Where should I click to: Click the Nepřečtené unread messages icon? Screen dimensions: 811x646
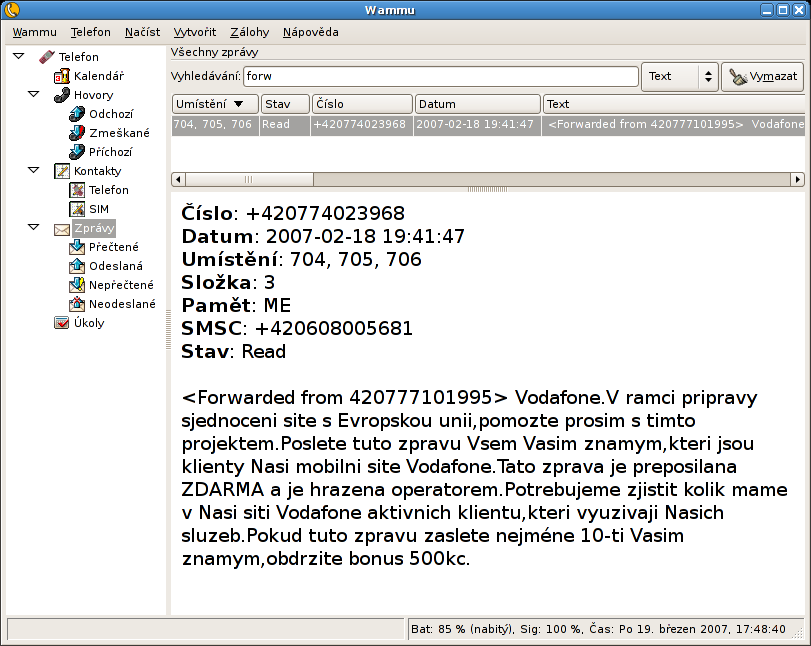(77, 285)
